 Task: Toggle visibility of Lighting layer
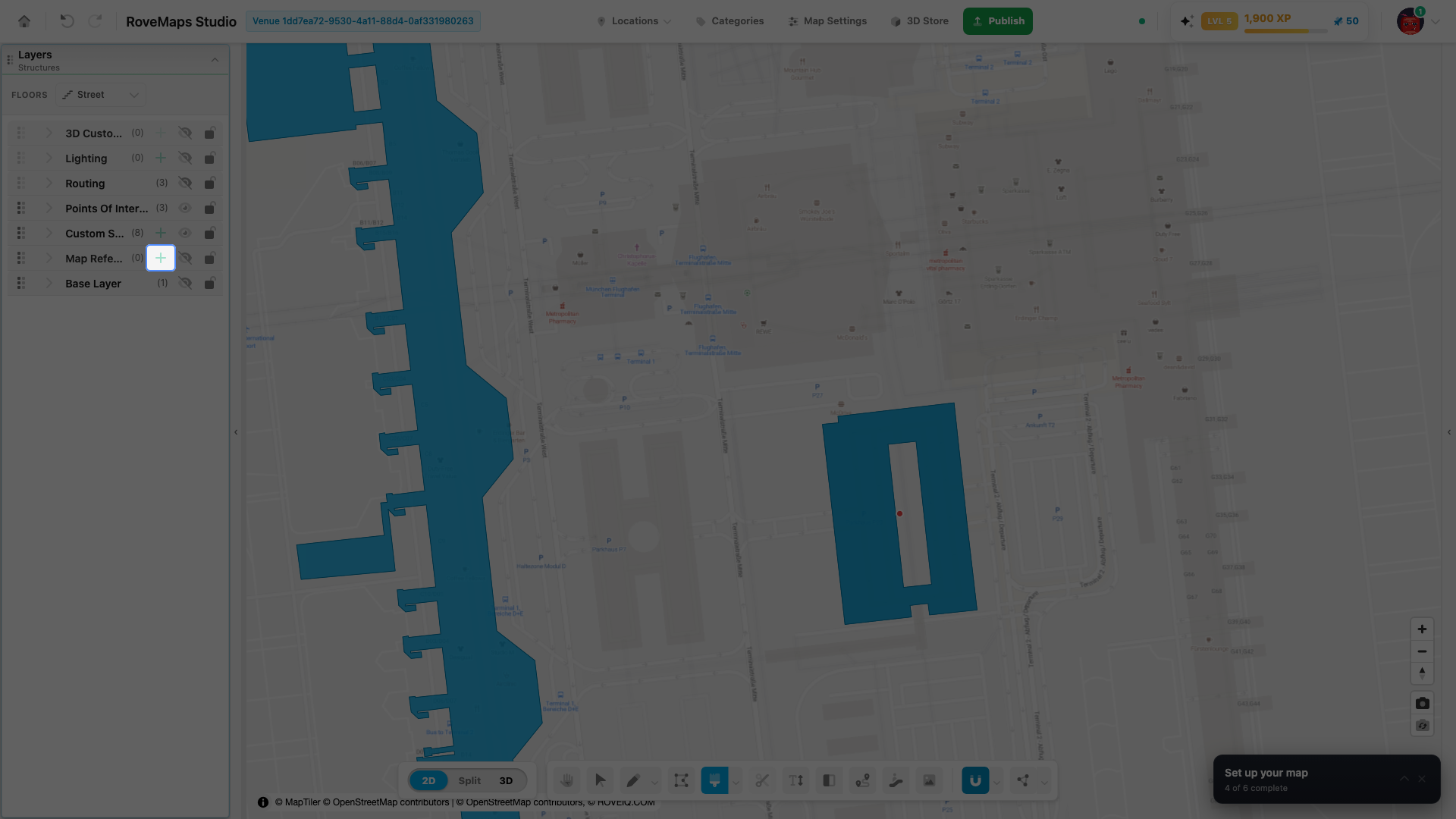tap(185, 158)
